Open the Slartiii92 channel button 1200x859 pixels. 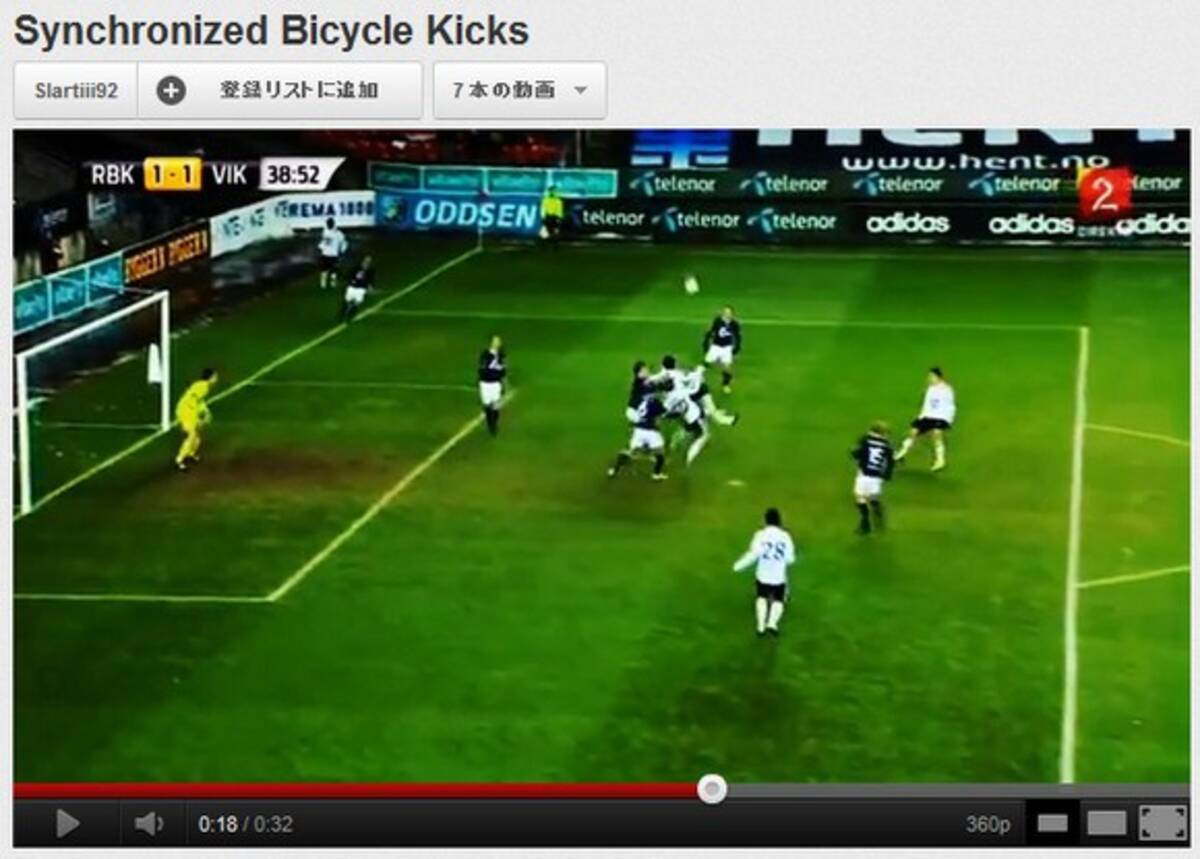[x=76, y=91]
